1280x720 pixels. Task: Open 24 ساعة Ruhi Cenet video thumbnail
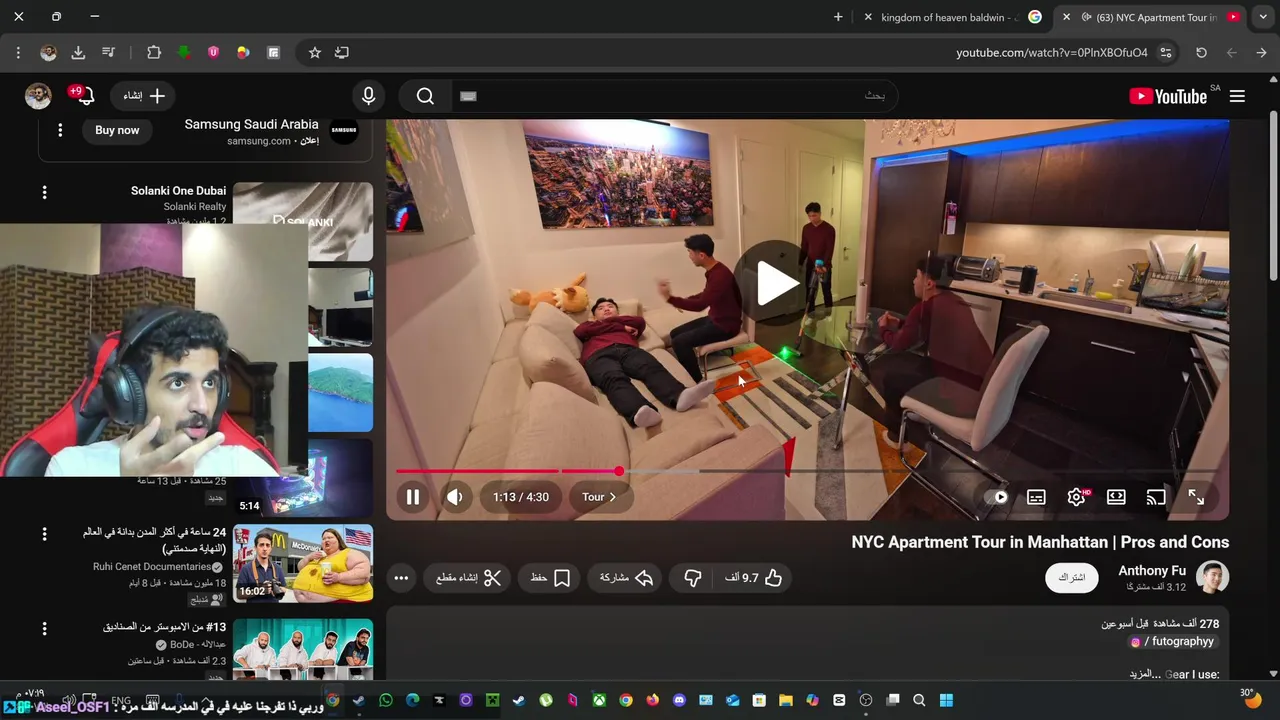(x=303, y=563)
